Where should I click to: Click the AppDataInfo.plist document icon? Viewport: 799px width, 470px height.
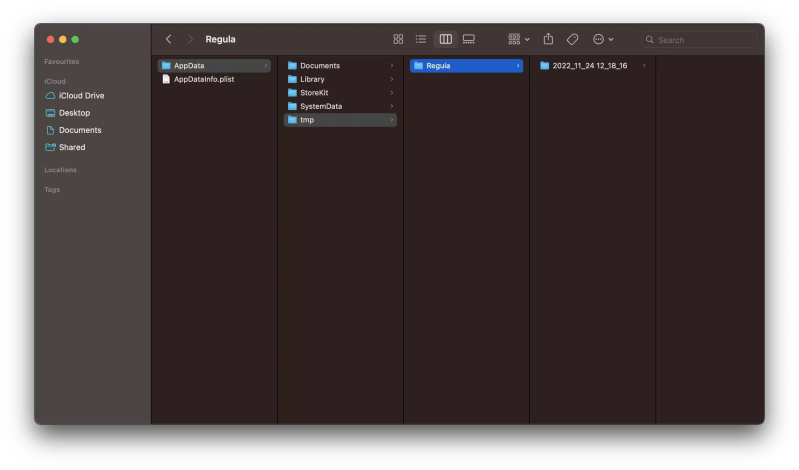166,79
